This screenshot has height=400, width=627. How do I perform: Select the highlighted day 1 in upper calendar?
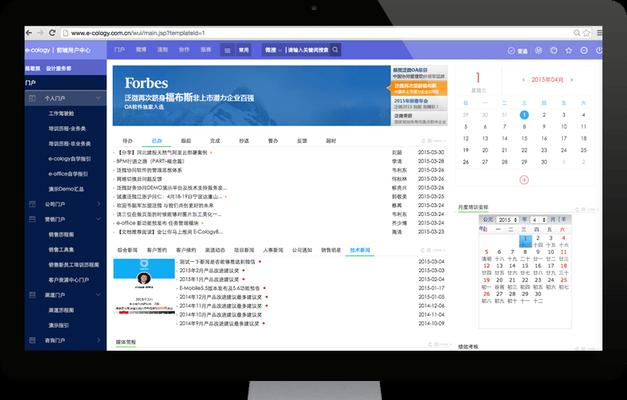[524, 115]
